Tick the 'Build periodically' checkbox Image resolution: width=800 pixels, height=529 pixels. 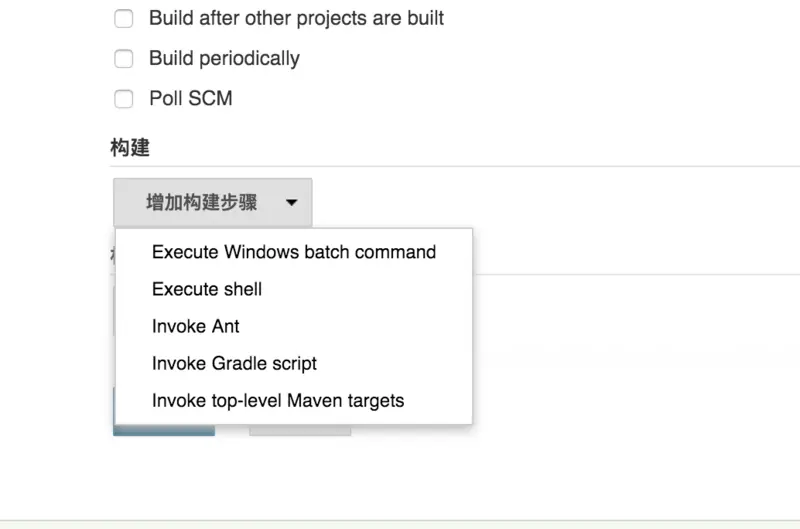tap(124, 59)
